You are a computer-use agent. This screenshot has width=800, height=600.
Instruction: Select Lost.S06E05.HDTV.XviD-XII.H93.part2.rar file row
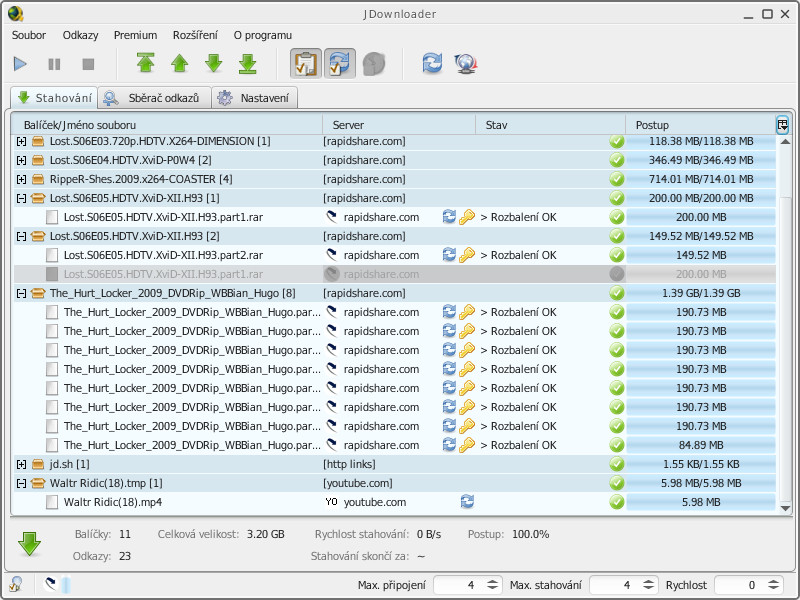[x=394, y=255]
